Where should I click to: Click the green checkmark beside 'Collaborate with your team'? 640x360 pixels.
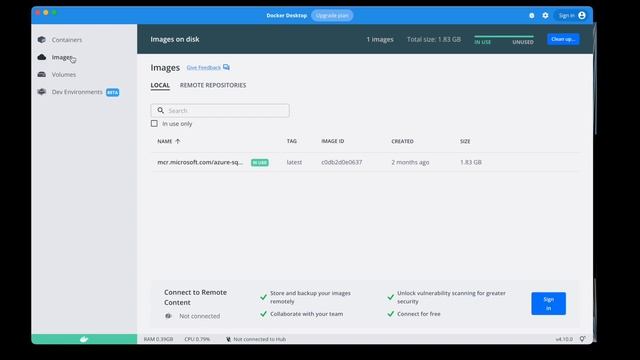click(264, 314)
